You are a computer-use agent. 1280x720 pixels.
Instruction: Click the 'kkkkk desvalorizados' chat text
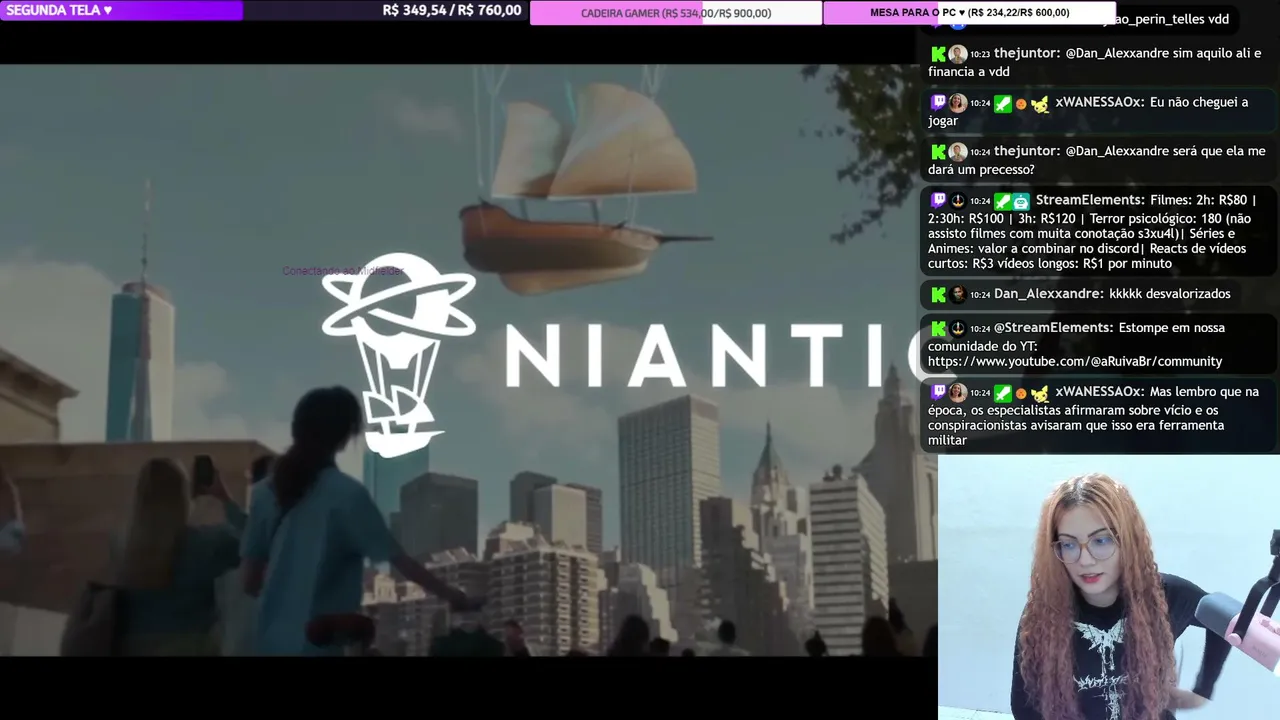(x=1170, y=294)
